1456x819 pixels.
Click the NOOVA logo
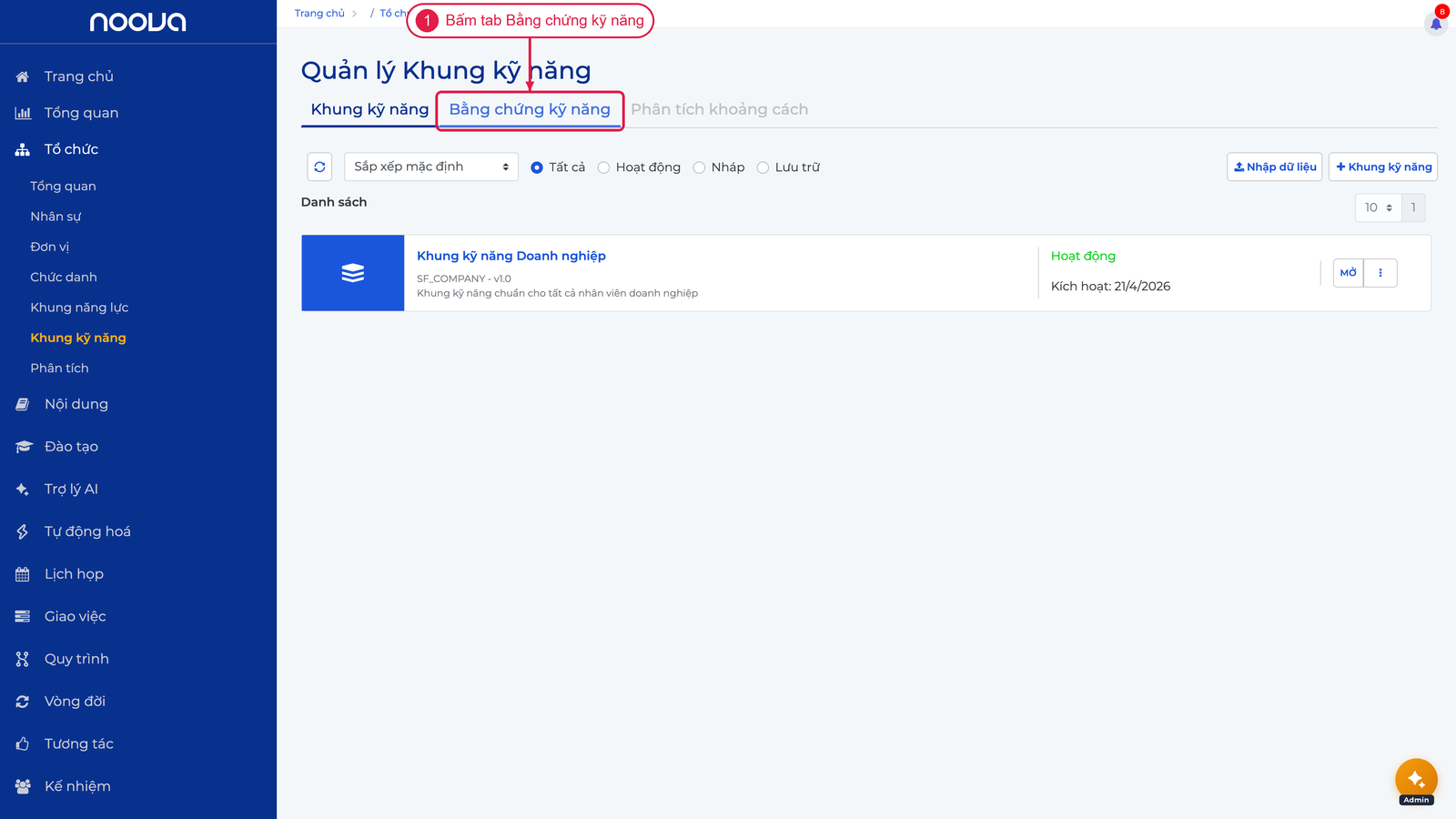137,22
